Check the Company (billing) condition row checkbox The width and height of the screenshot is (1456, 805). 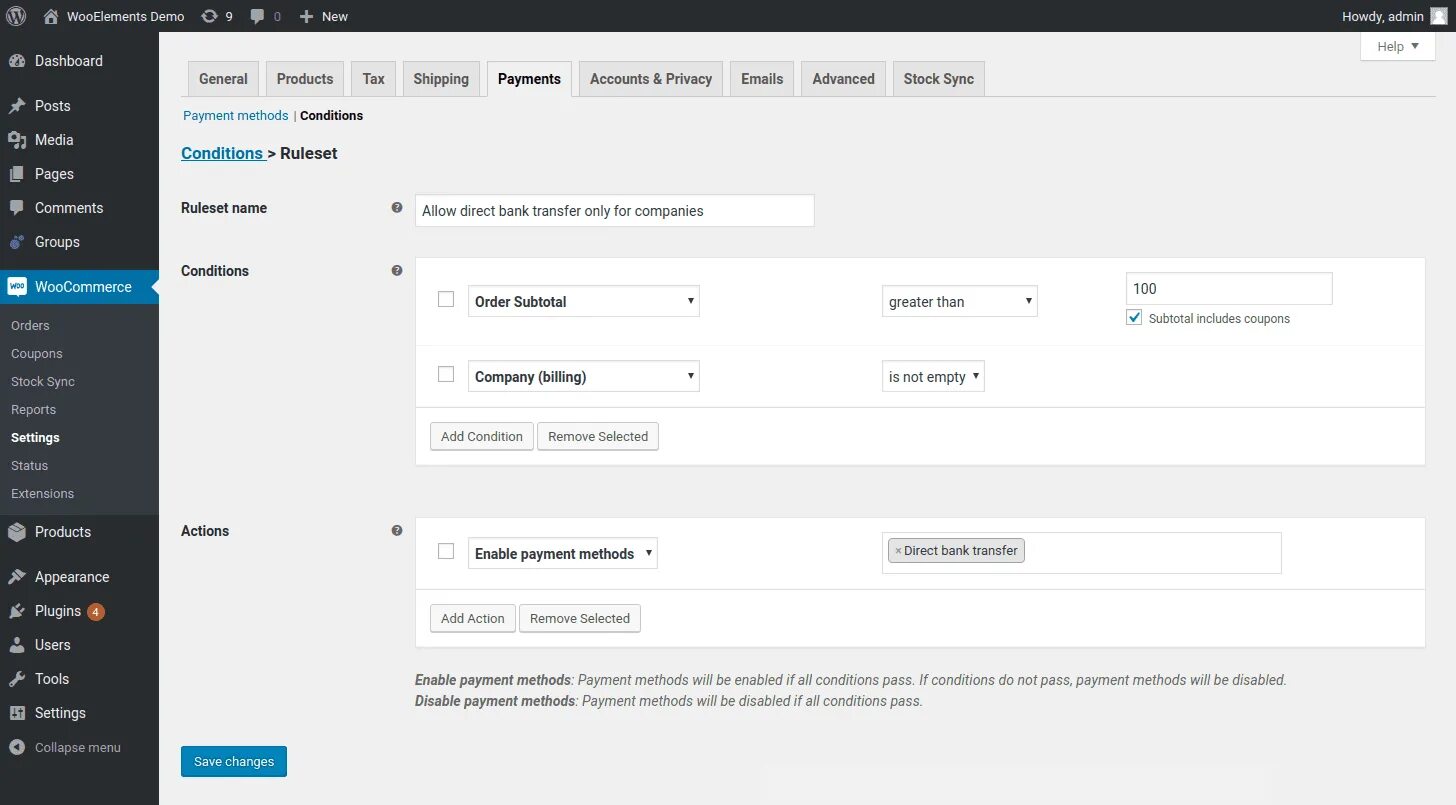[446, 374]
